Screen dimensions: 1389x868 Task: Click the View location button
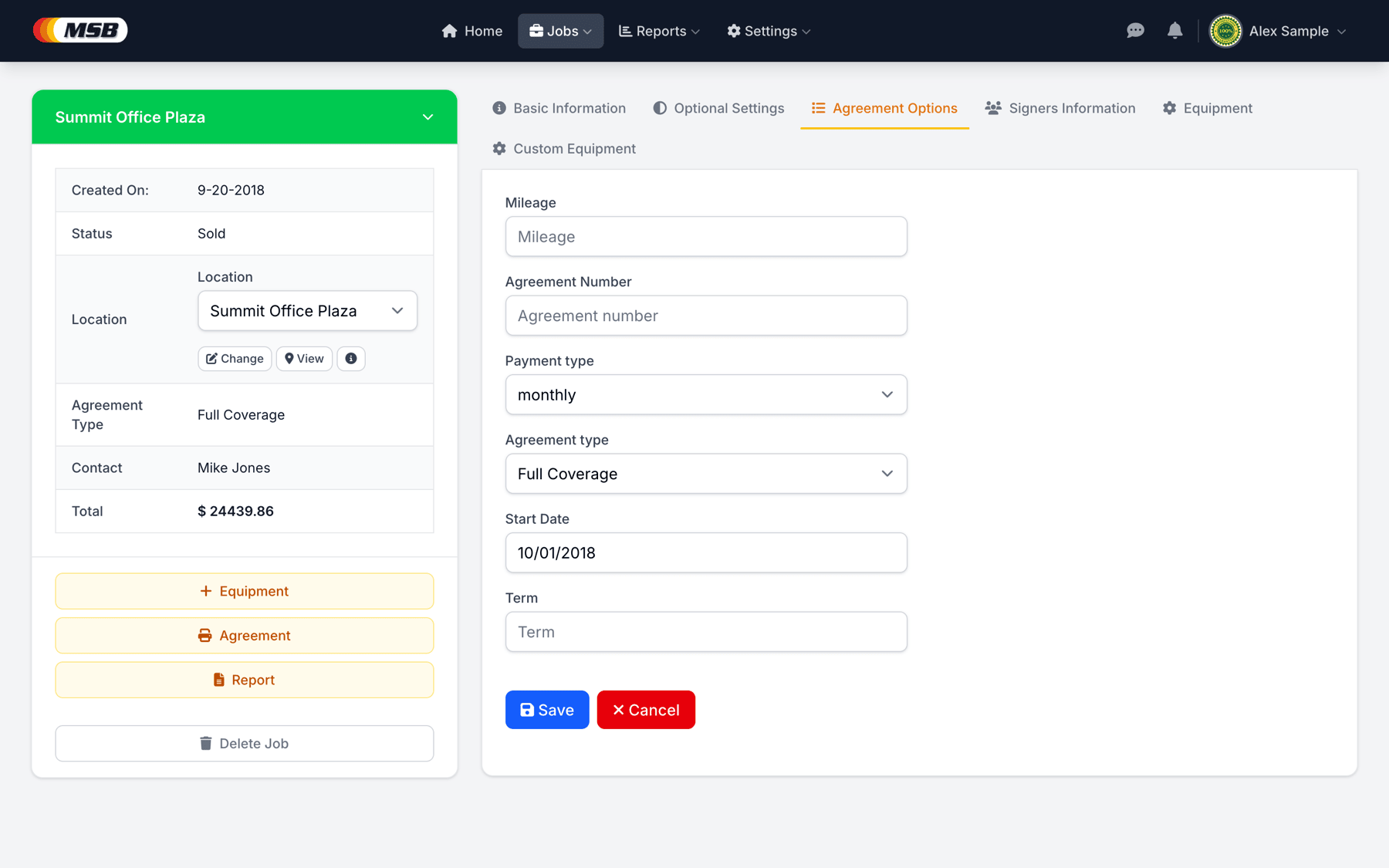click(304, 359)
